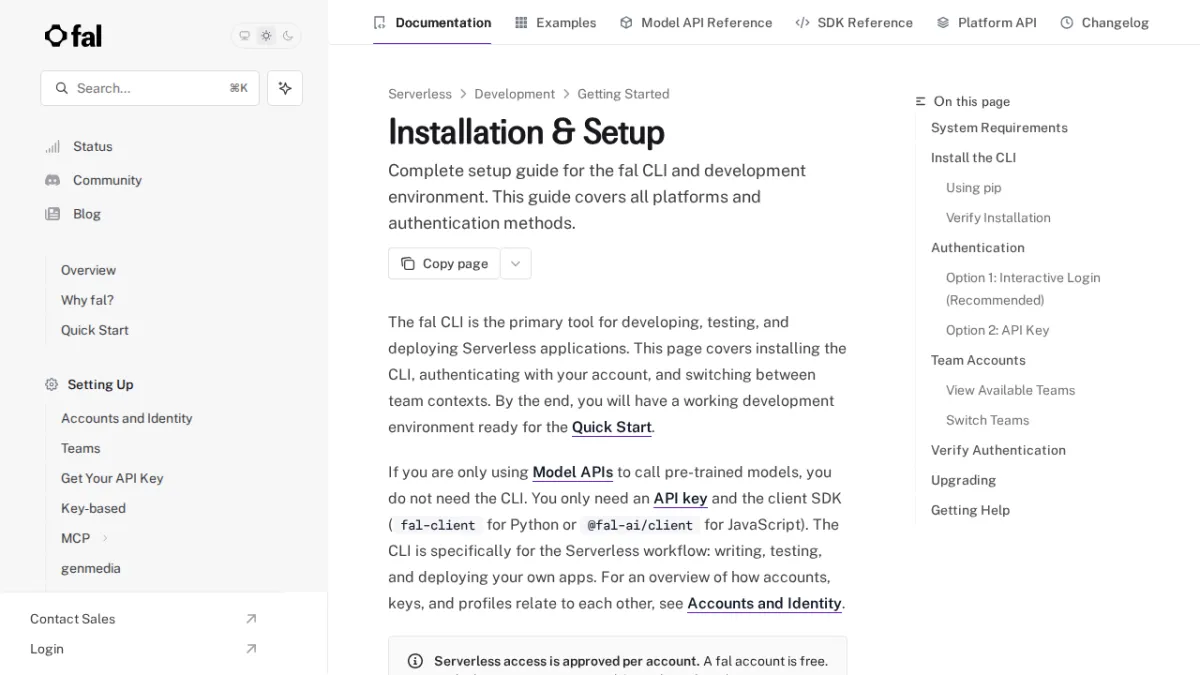This screenshot has width=1200, height=675.
Task: Jump to Option 2: API Key
Action: click(997, 330)
